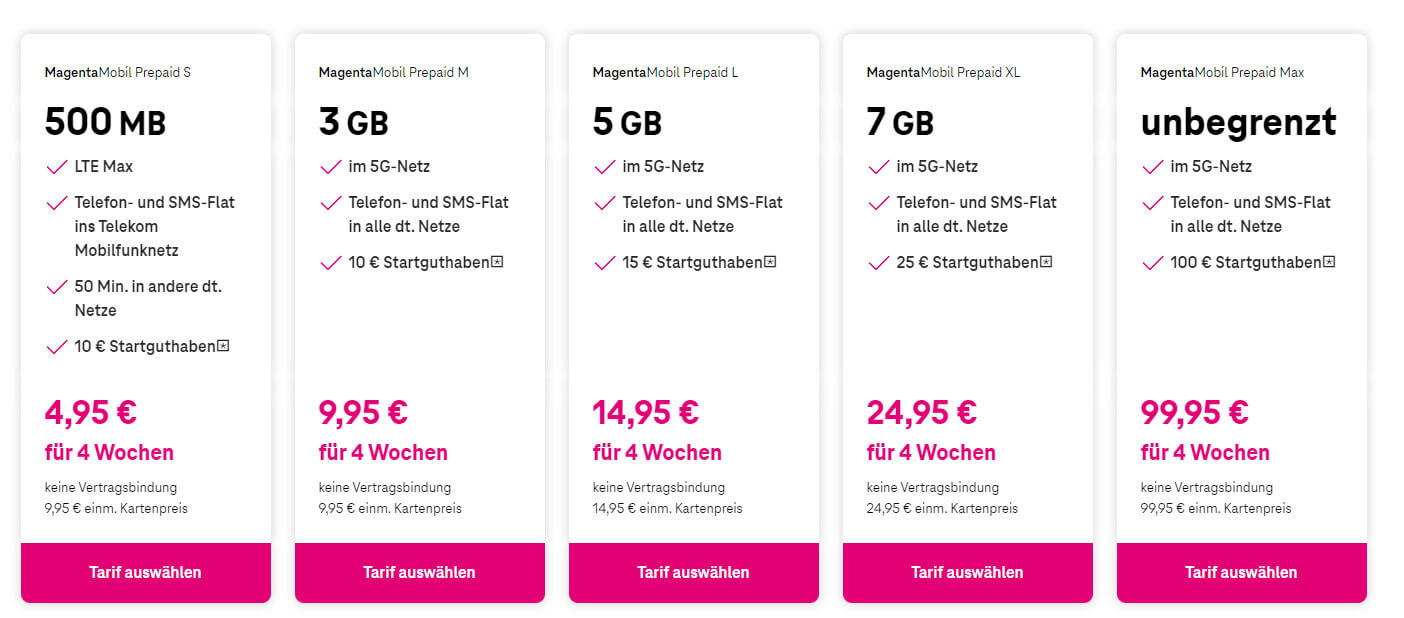The image size is (1404, 618).
Task: Open footnote icon beside Prepaid S Startguthaben
Action: tap(224, 346)
